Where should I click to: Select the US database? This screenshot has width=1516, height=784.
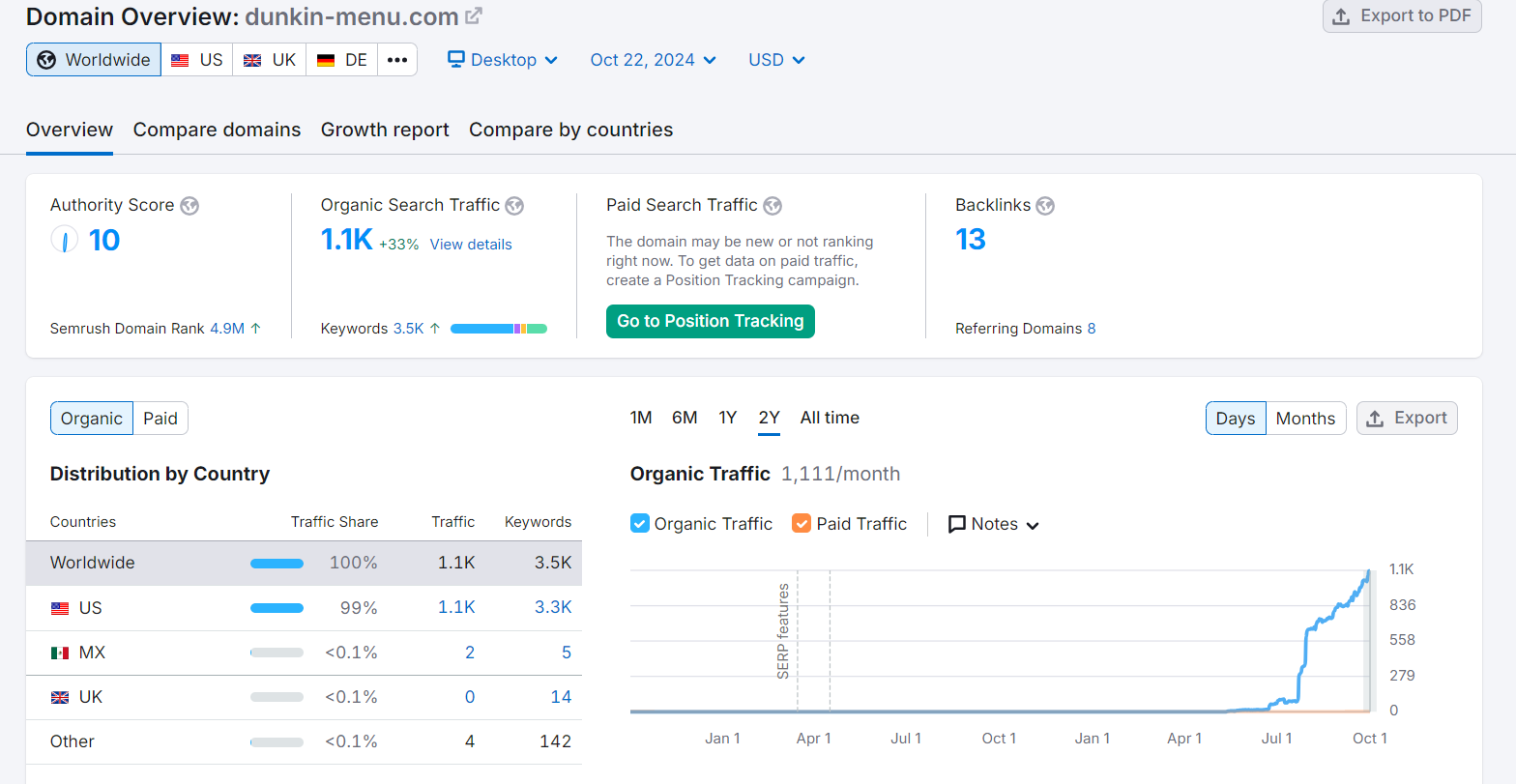click(x=197, y=60)
